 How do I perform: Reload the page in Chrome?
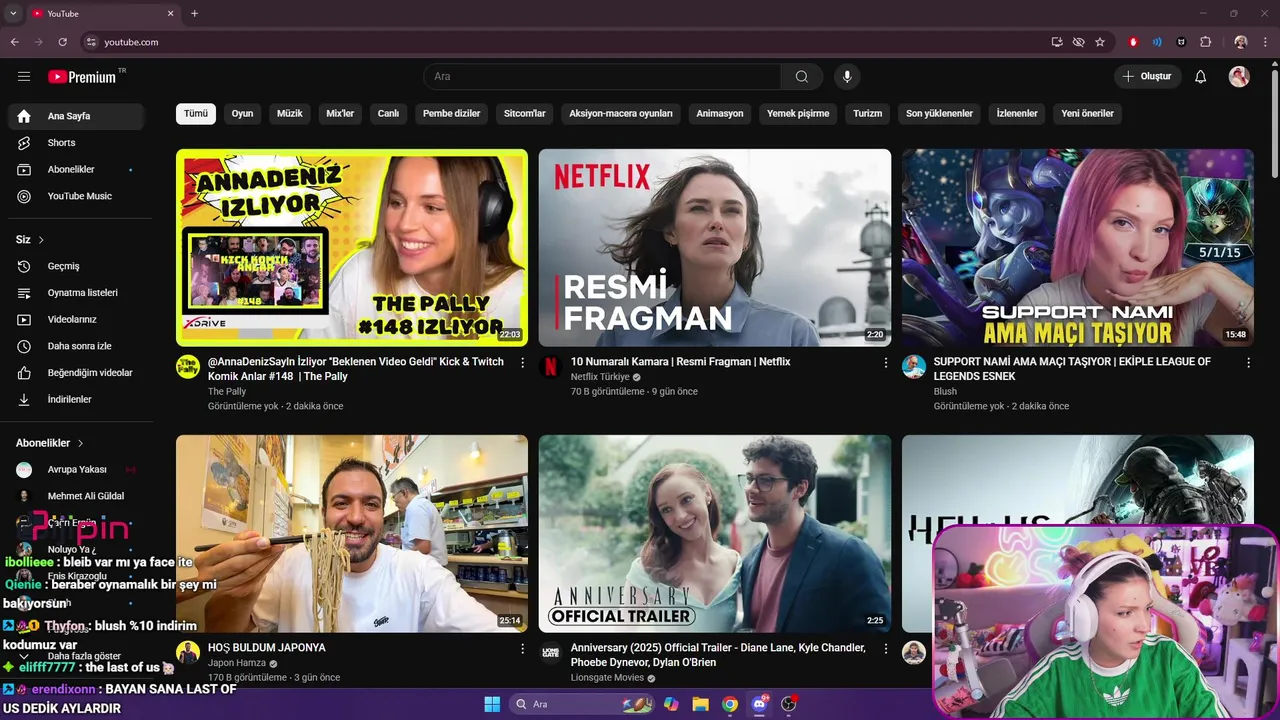[62, 42]
